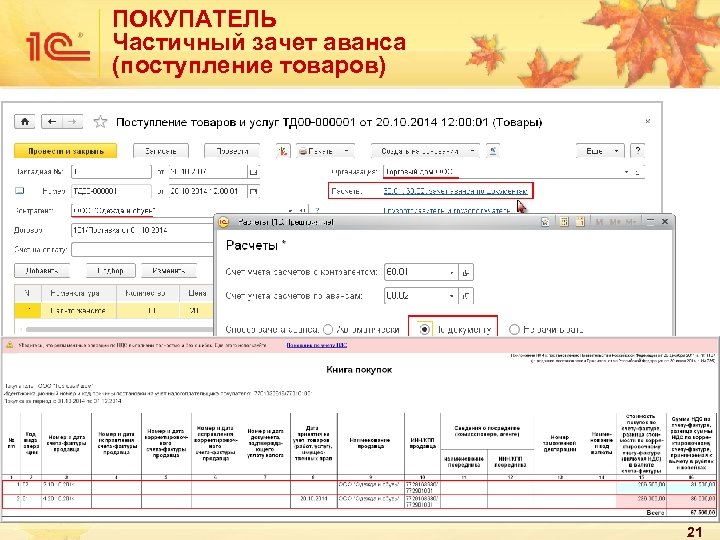Open the Расчеты settings hyperlink
The height and width of the screenshot is (540, 720).
pos(456,191)
